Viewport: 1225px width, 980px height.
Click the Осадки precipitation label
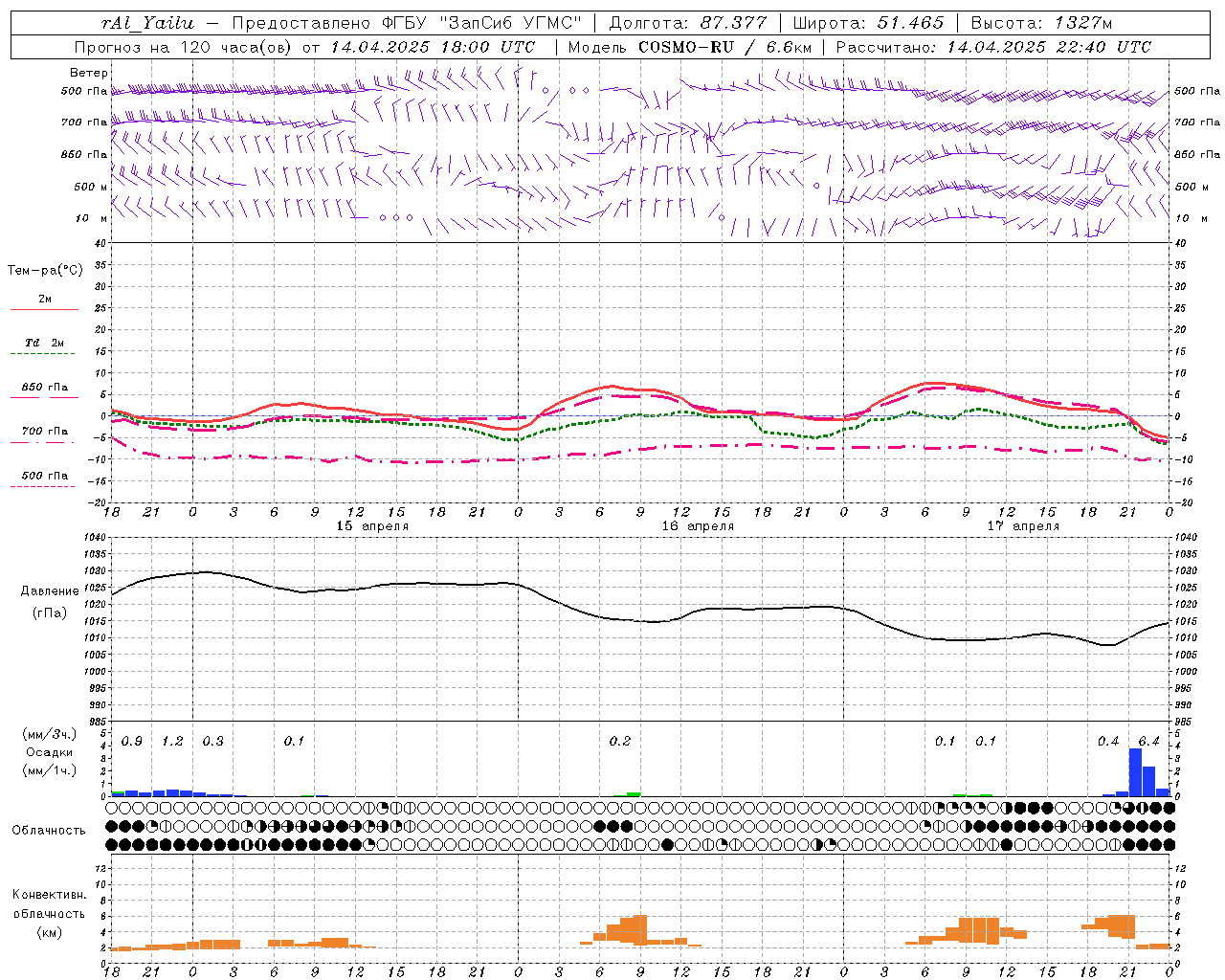(50, 752)
